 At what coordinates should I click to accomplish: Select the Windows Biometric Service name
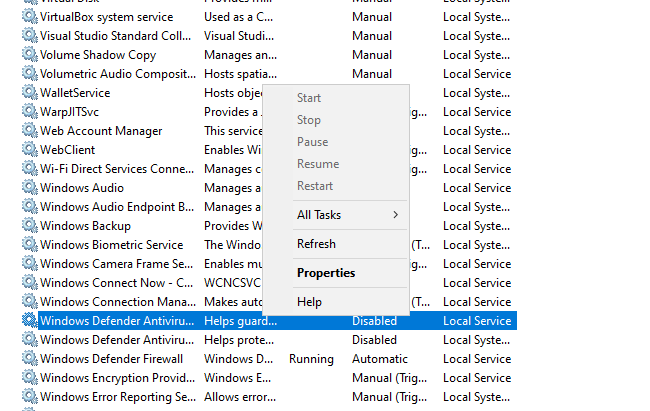tap(112, 245)
